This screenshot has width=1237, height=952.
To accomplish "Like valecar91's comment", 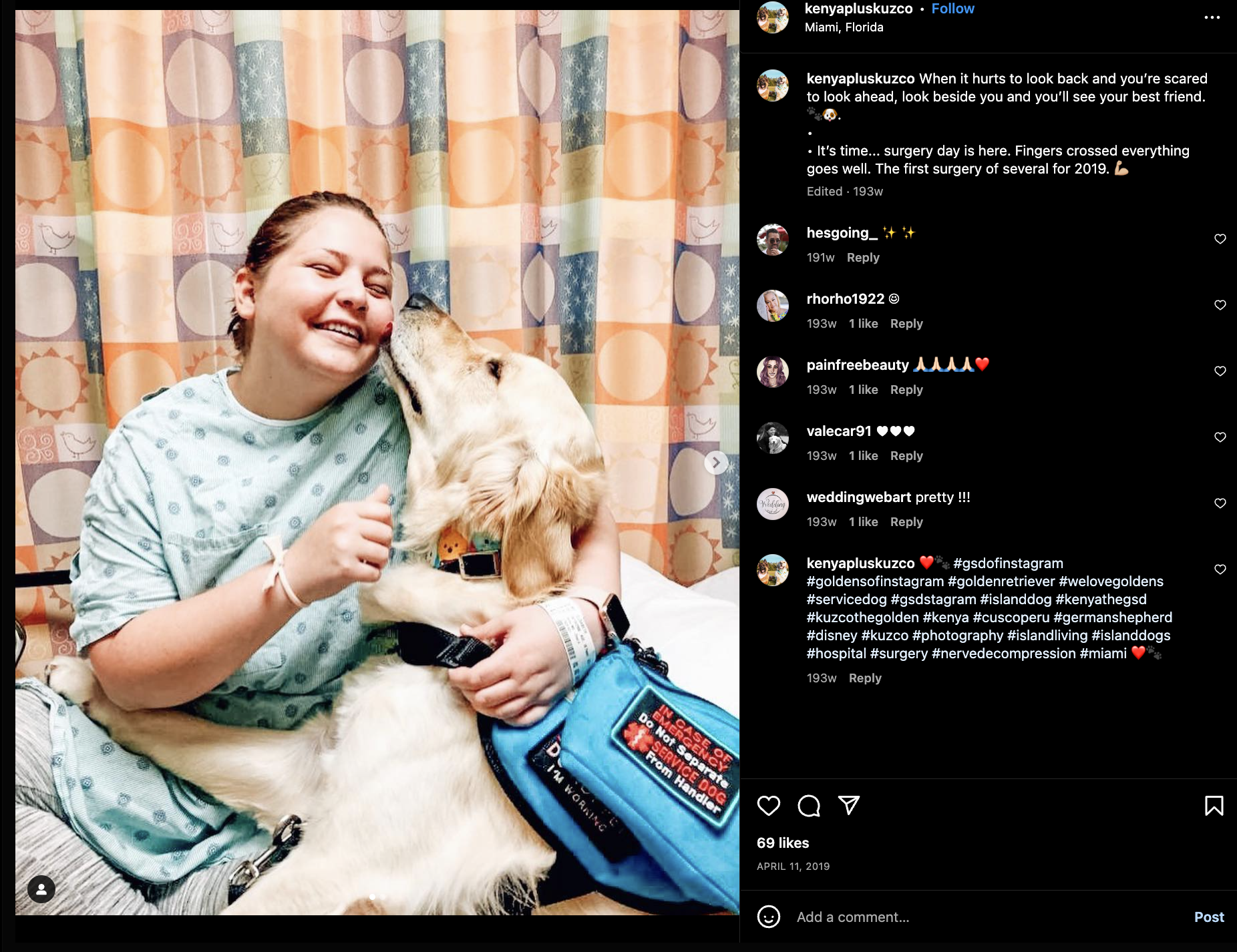I will 1220,437.
